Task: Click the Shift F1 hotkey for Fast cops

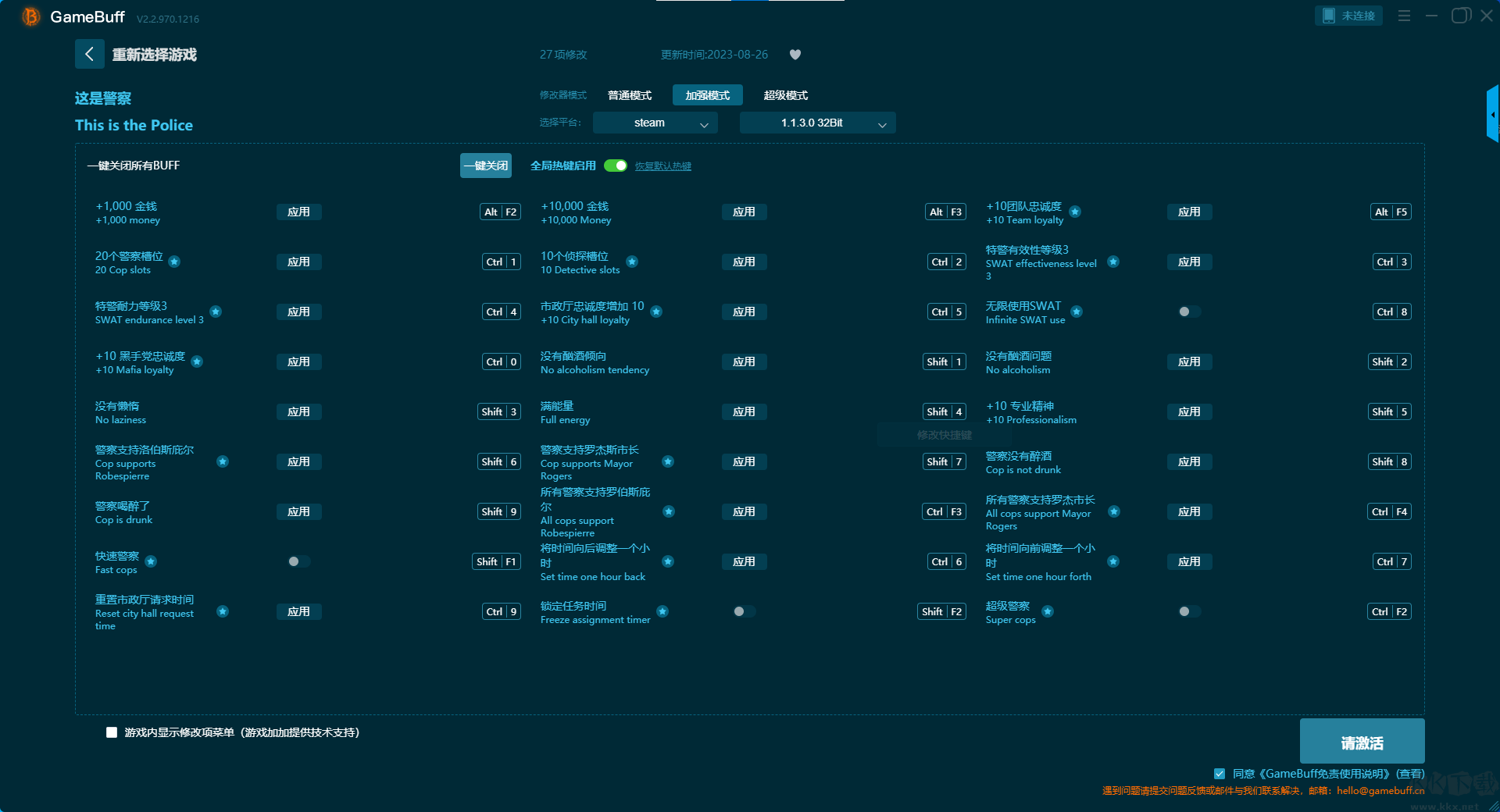Action: pos(496,561)
